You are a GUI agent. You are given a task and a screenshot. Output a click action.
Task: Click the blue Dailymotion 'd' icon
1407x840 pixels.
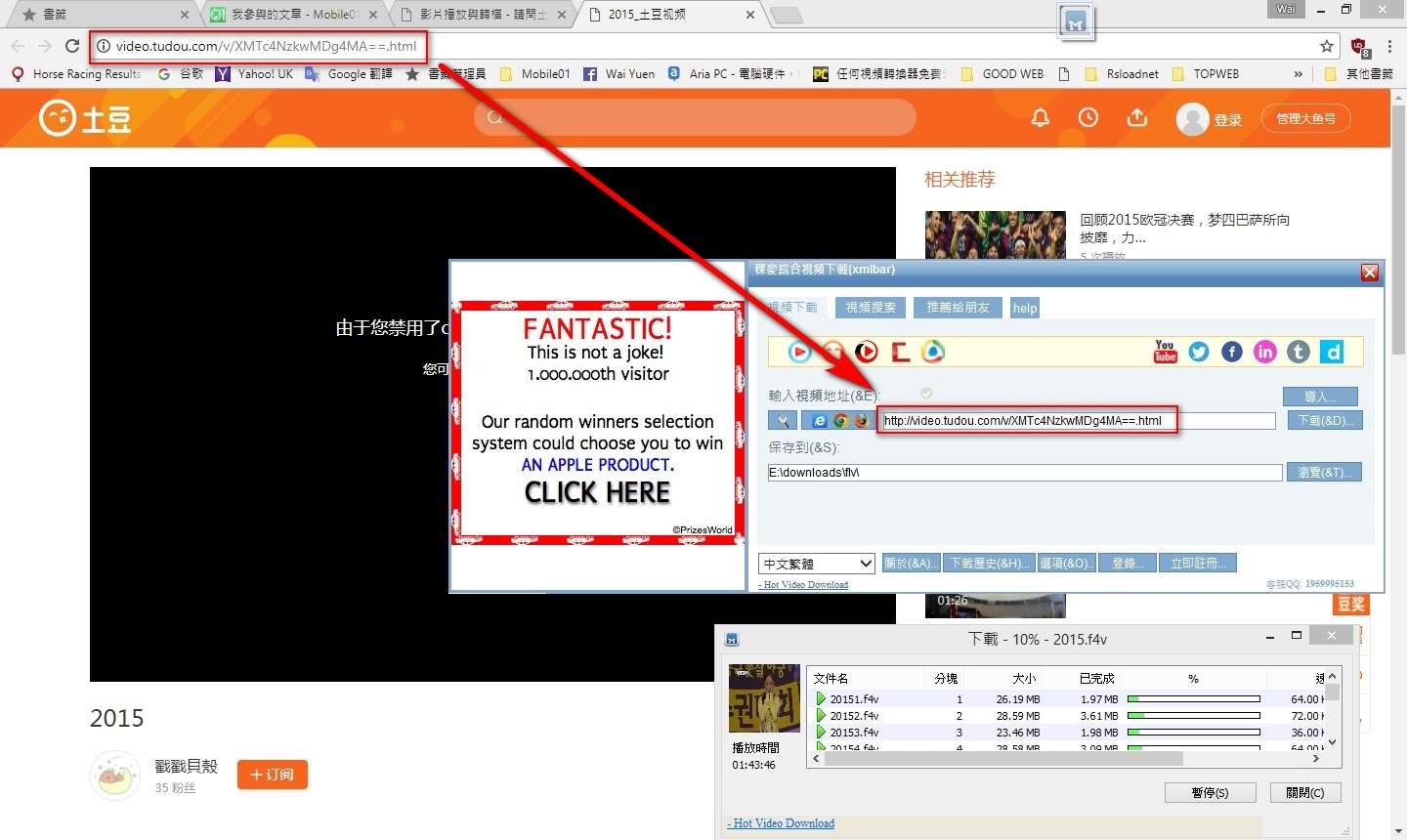1332,352
